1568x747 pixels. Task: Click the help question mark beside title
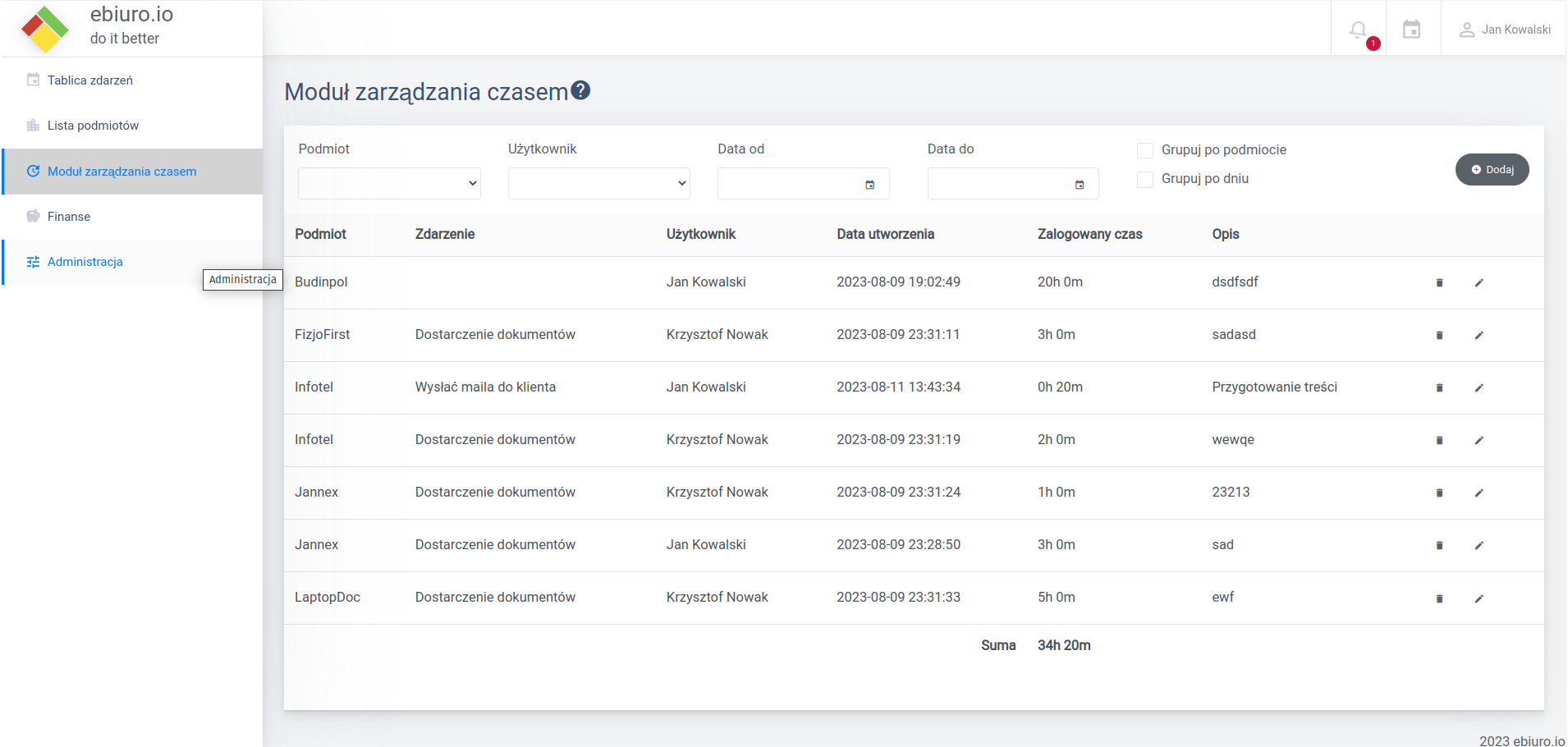point(580,90)
